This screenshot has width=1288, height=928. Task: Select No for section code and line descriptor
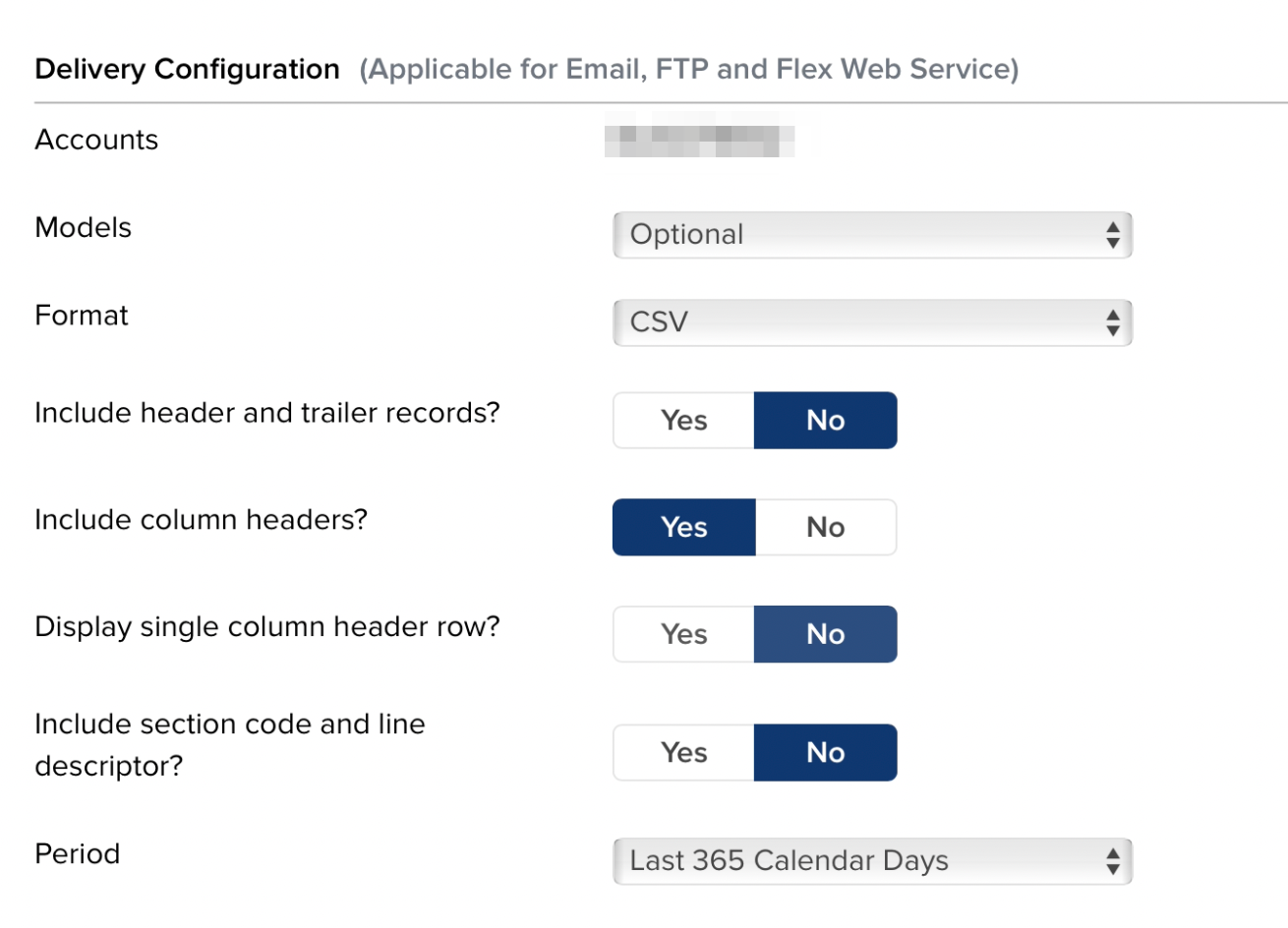[825, 752]
